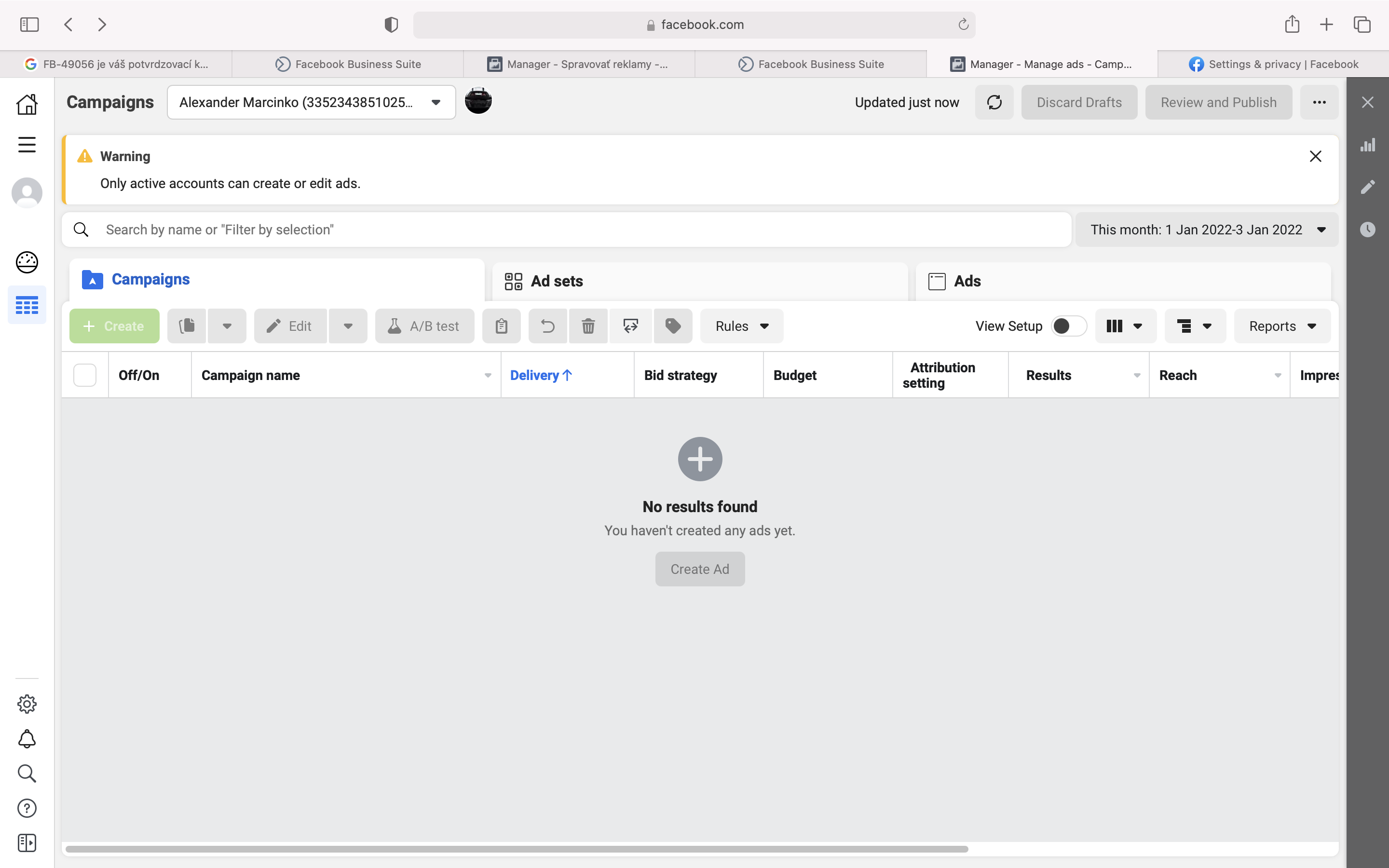Click the Tag label icon in toolbar

click(x=673, y=326)
